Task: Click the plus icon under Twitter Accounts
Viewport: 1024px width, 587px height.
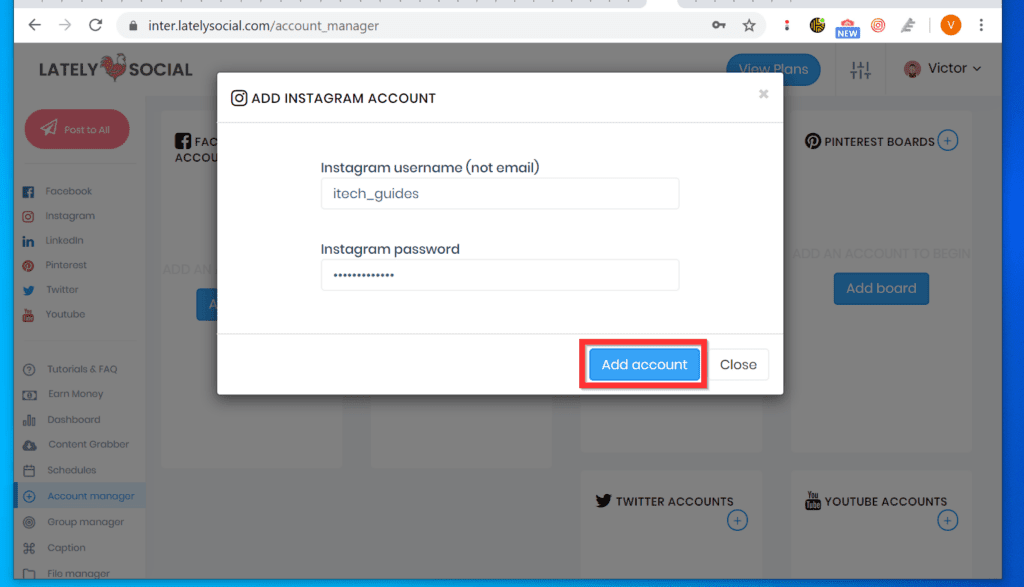Action: coord(737,520)
